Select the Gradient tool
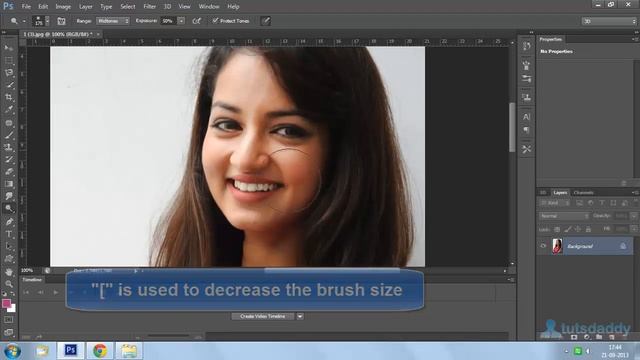Image resolution: width=640 pixels, height=360 pixels. pyautogui.click(x=9, y=184)
